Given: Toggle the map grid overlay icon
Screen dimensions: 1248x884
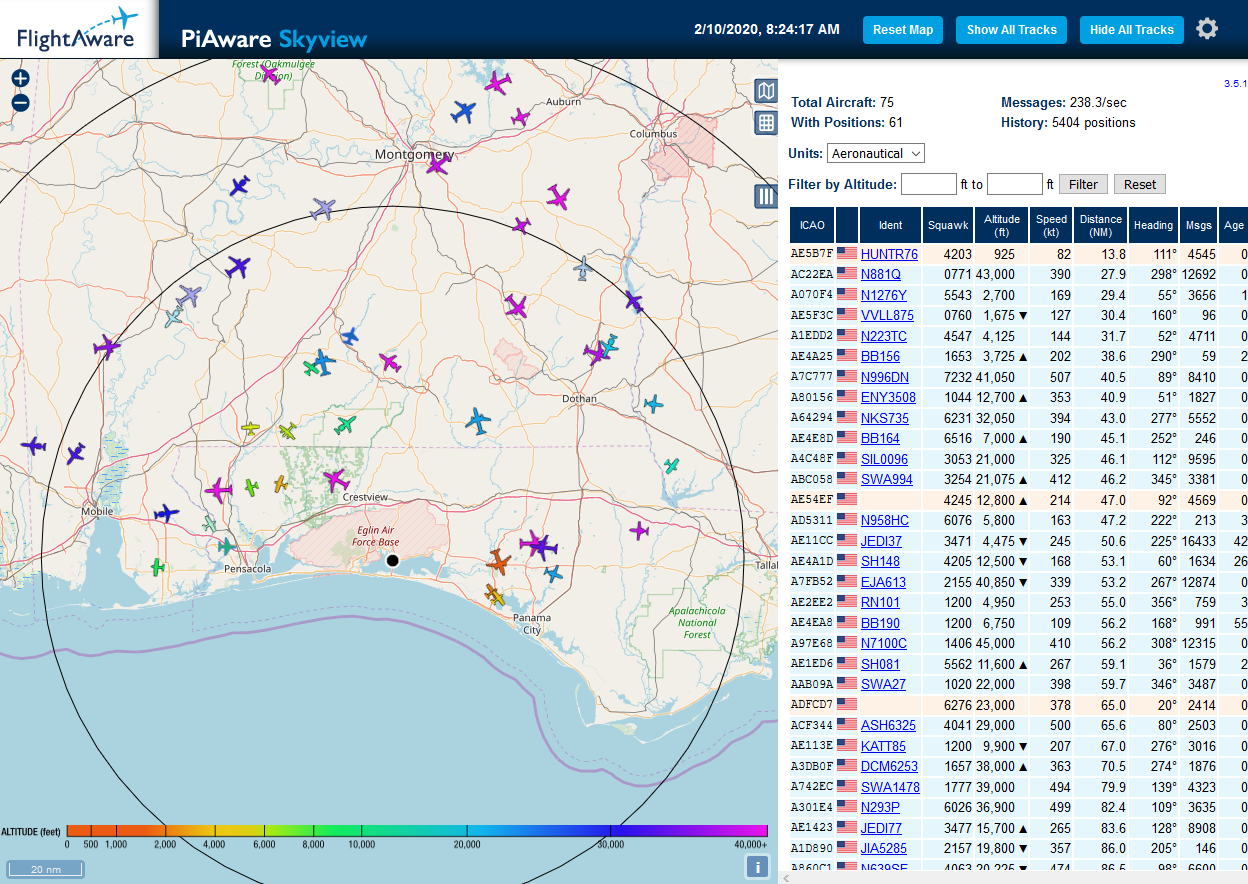Looking at the screenshot, I should pos(766,123).
